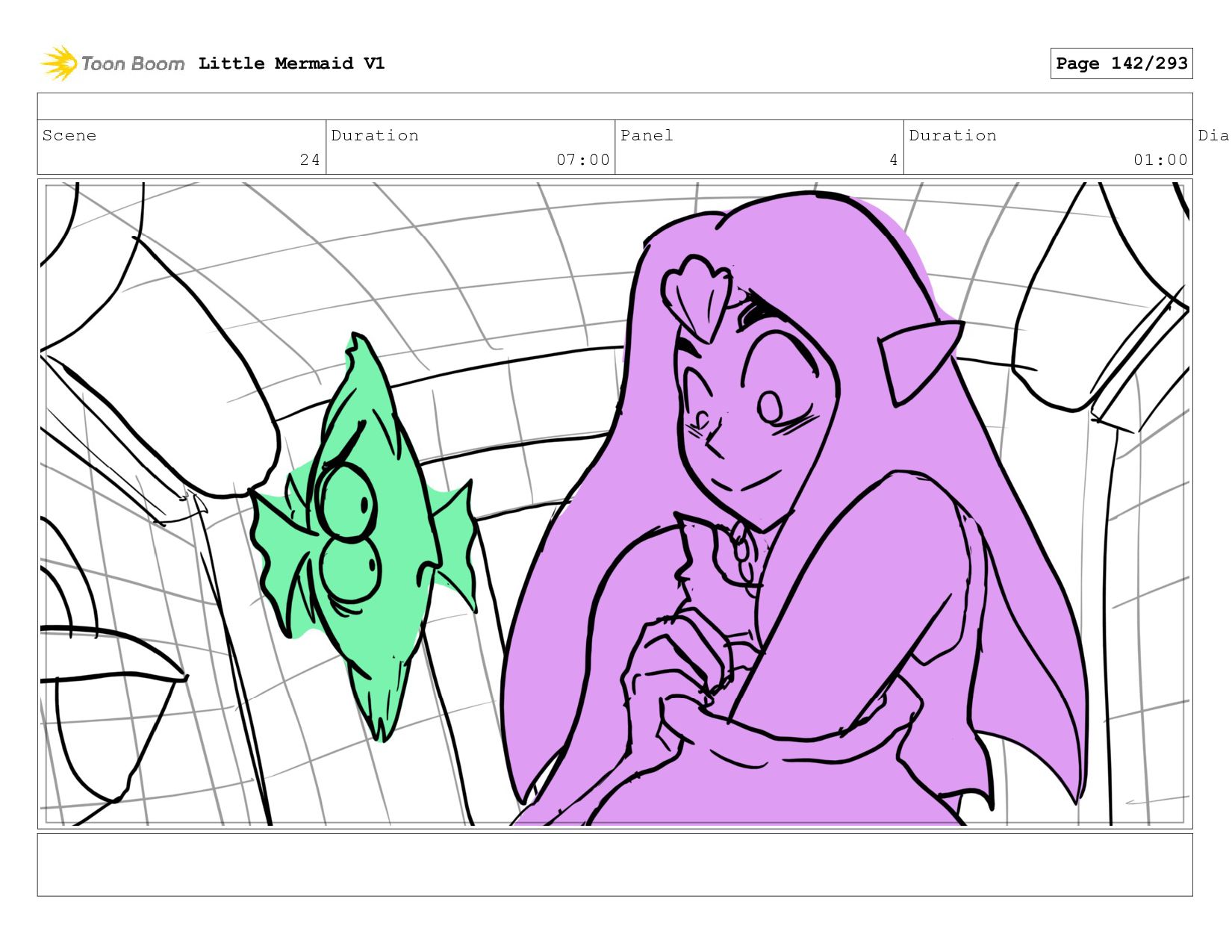
Task: Click the panel duration value '01:00'
Action: pos(1160,160)
